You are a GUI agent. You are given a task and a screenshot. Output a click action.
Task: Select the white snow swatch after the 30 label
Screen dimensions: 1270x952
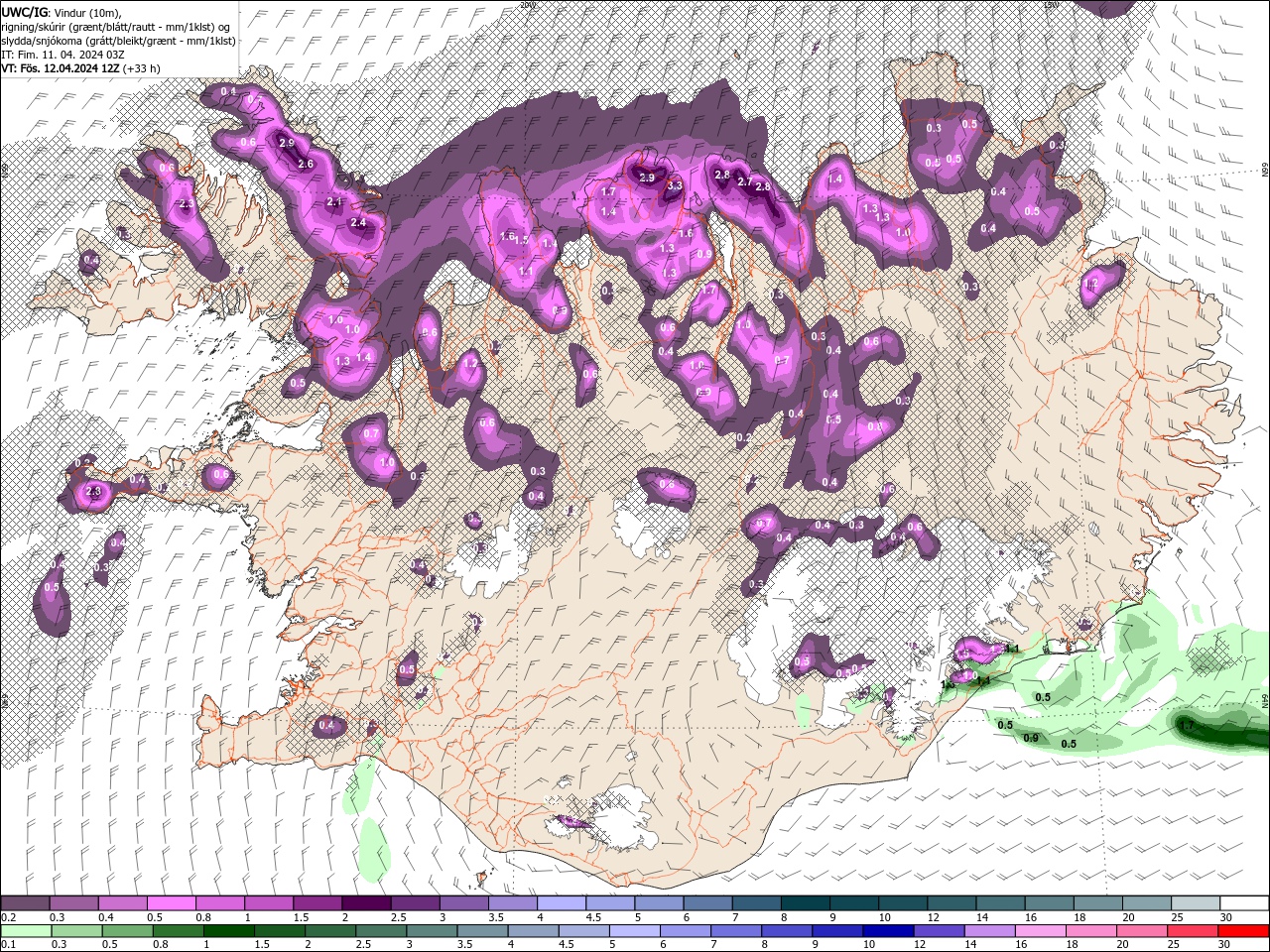point(1245,903)
